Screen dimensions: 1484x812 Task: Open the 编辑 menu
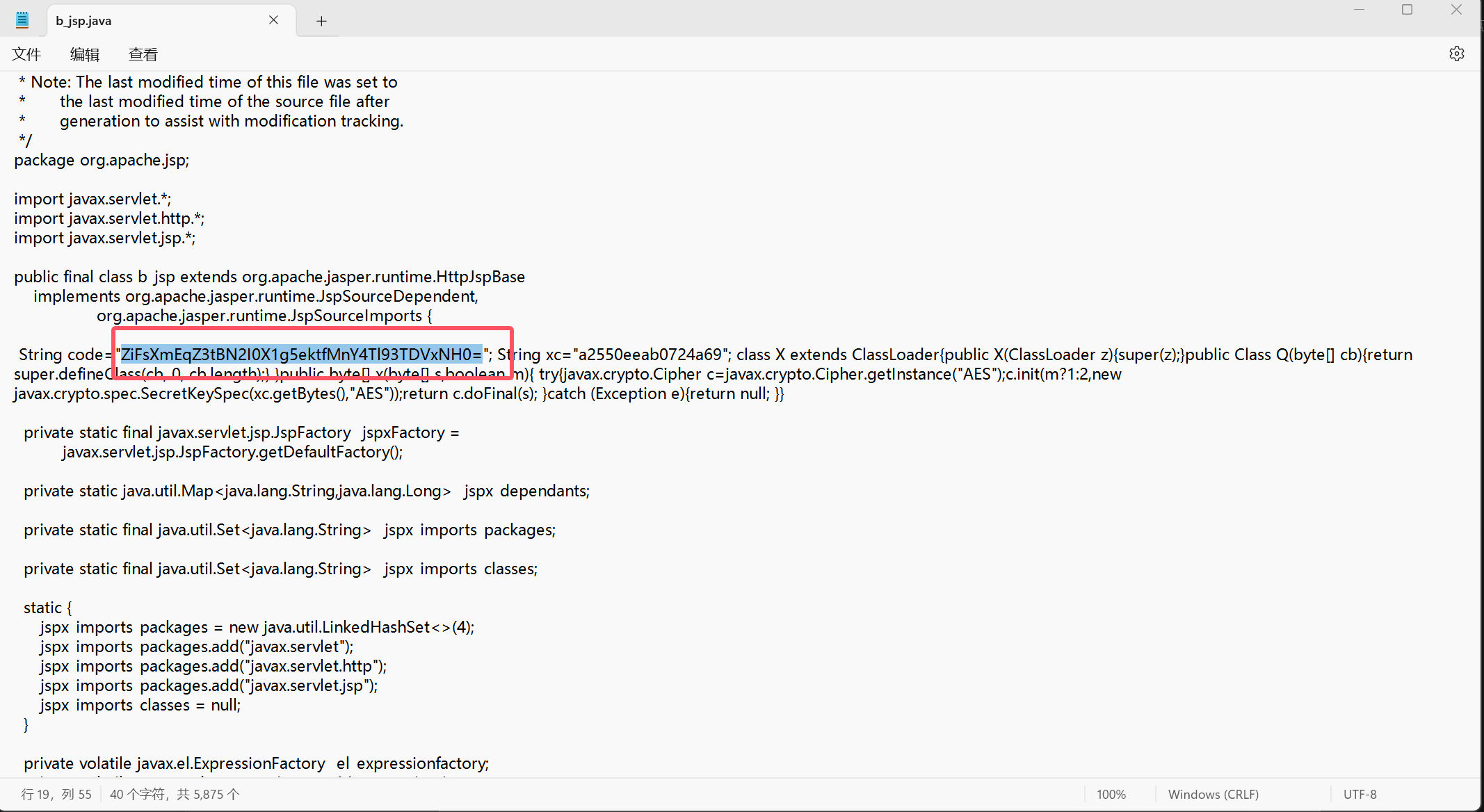(85, 54)
